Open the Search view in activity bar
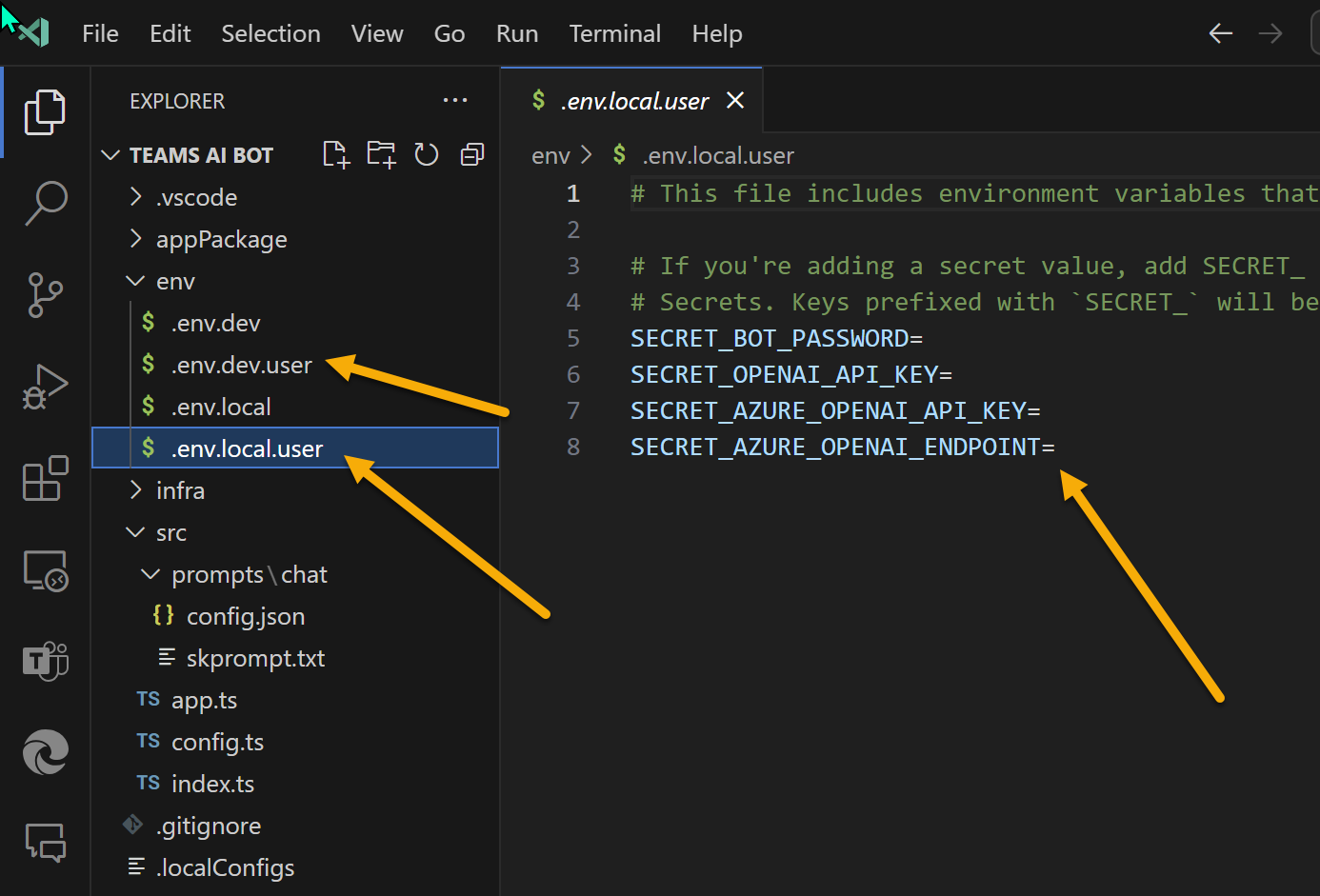 tap(45, 203)
